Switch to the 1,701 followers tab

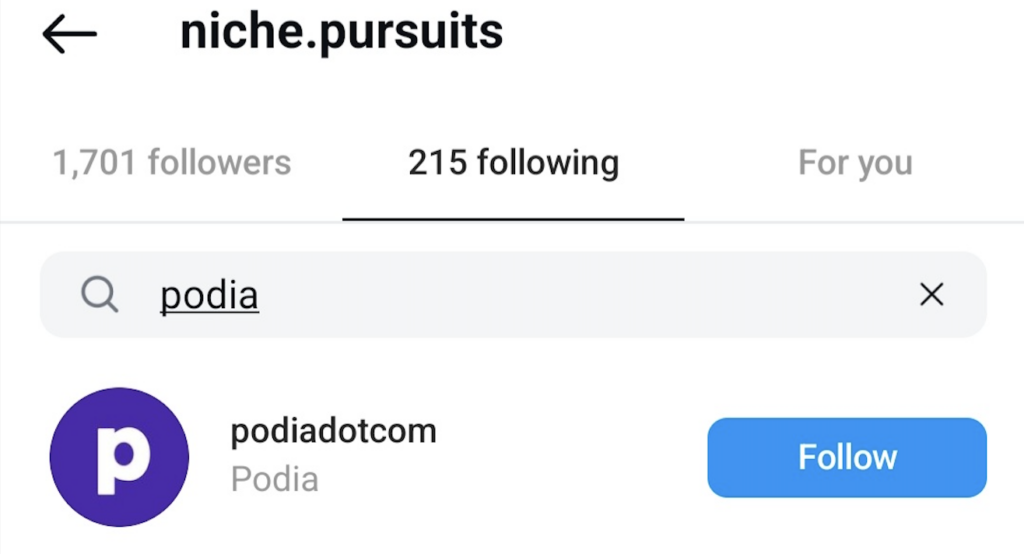coord(172,162)
